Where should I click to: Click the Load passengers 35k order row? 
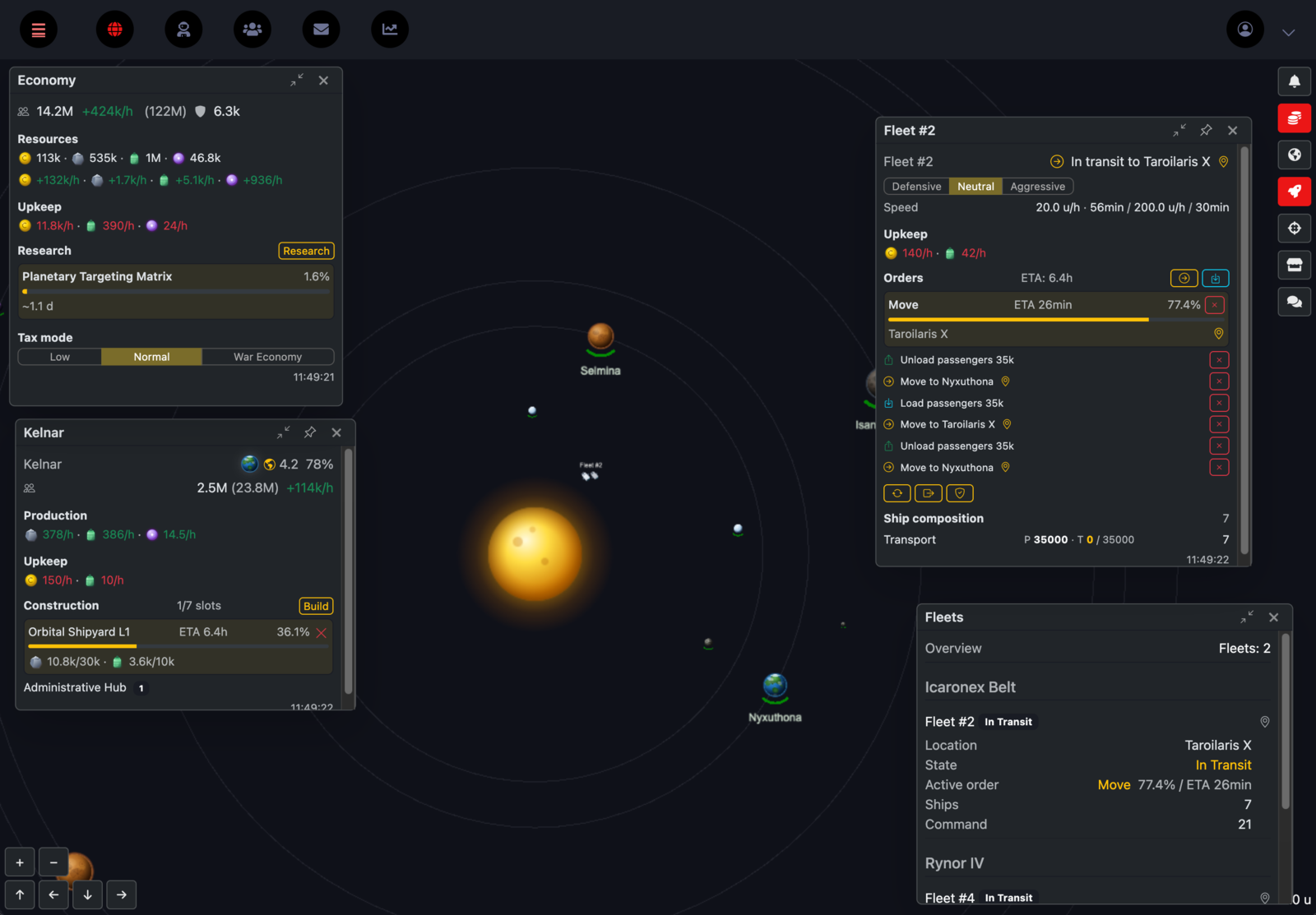click(1056, 403)
